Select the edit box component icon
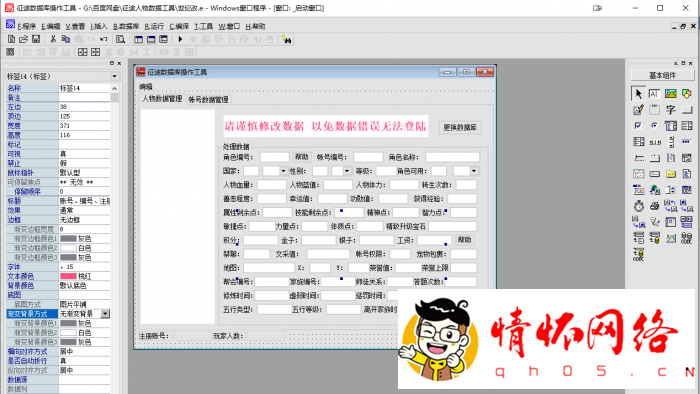This screenshot has width=700, height=394. click(x=654, y=93)
